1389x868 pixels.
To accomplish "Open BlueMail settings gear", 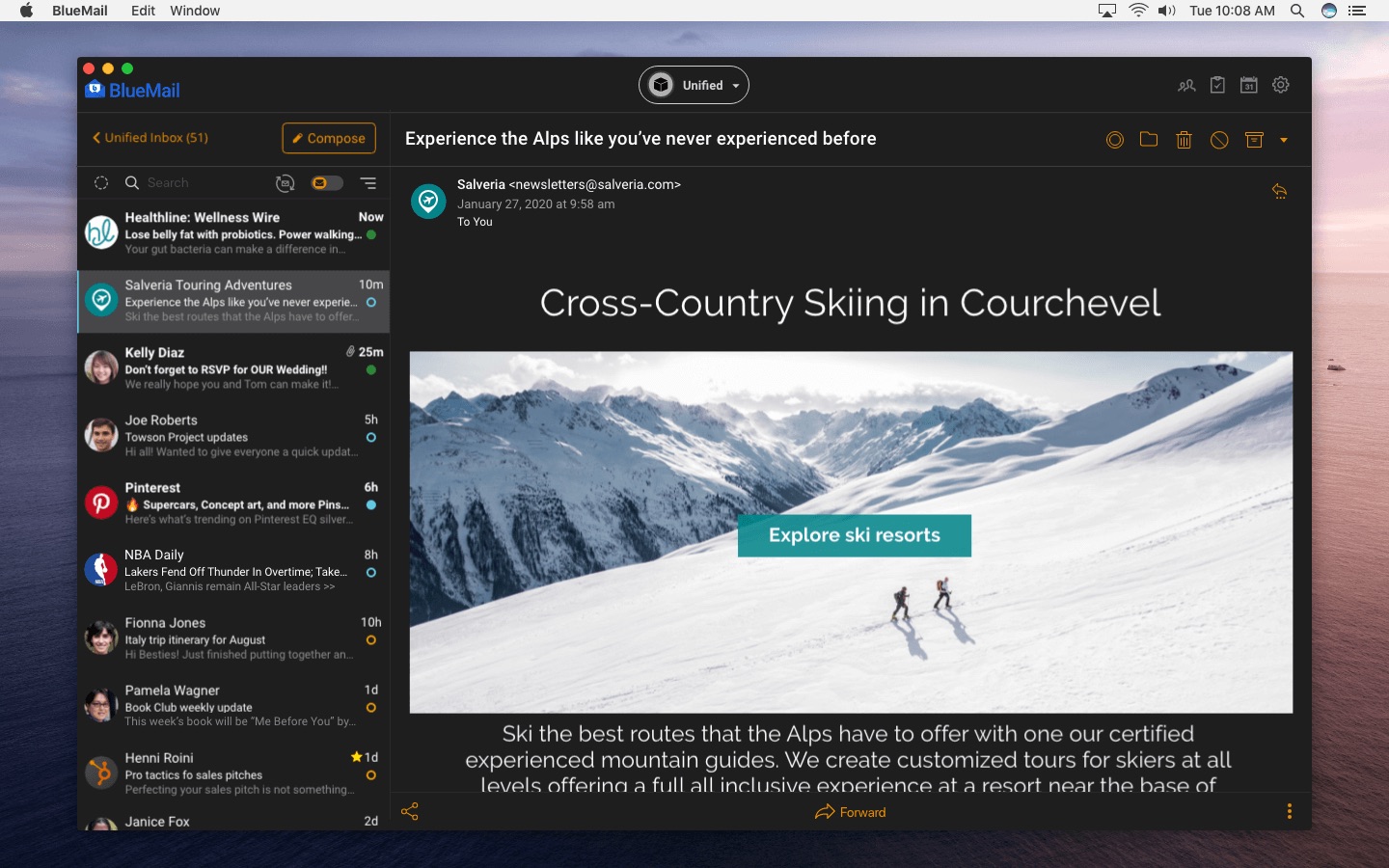I will [1281, 85].
